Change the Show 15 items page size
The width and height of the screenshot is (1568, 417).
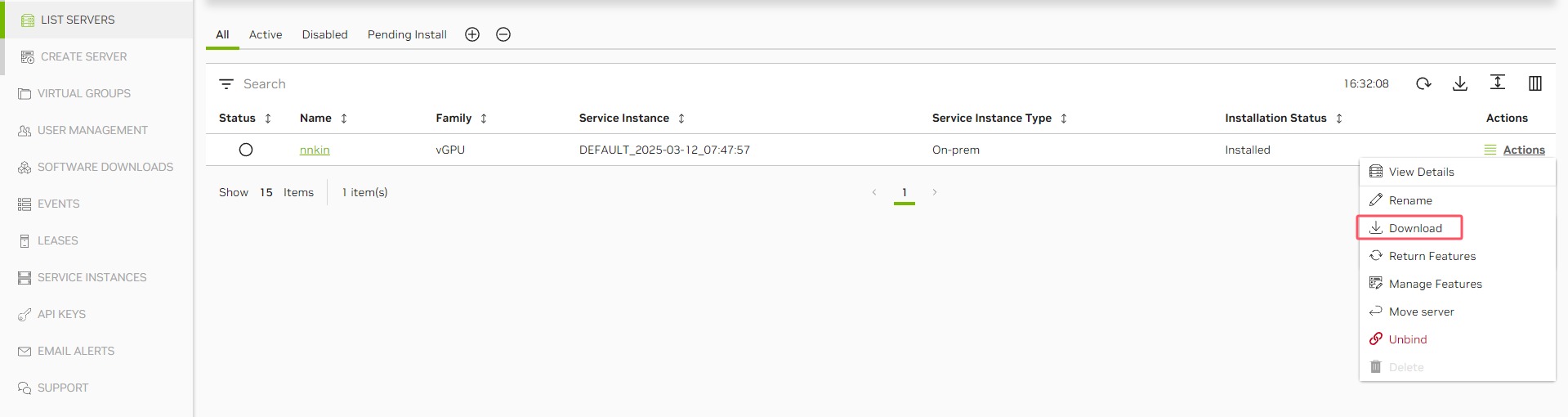(266, 192)
